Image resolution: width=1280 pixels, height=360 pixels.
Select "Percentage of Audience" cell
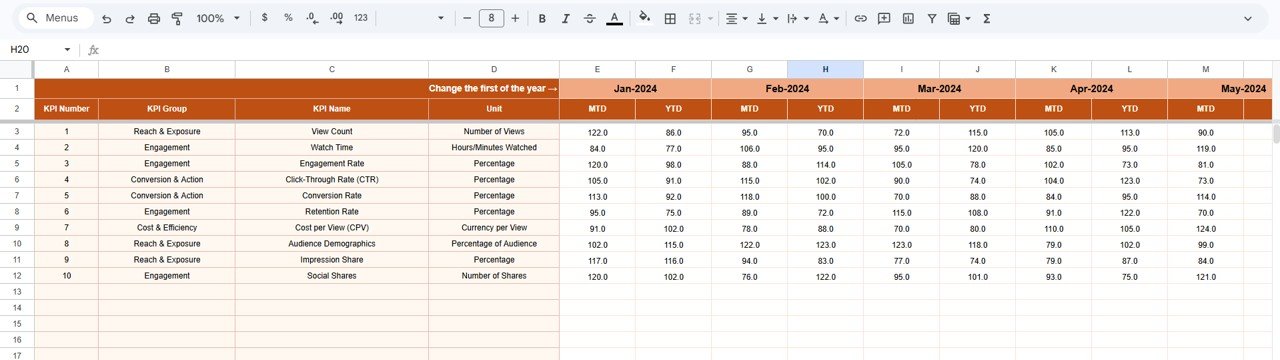coord(494,243)
